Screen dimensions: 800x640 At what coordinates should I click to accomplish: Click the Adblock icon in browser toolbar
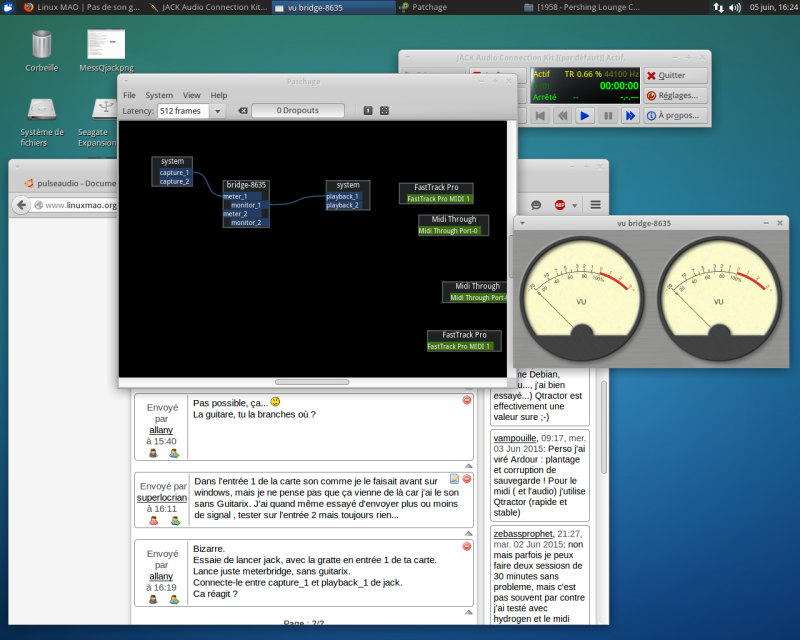(x=561, y=205)
